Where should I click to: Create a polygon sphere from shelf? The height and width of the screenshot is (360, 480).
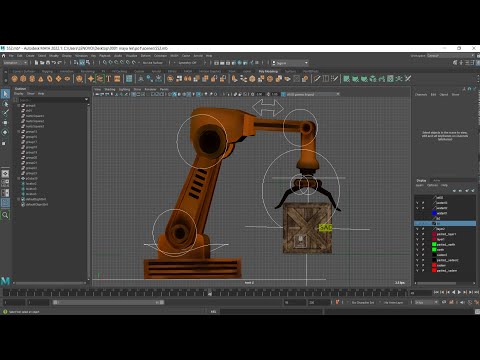point(14,79)
